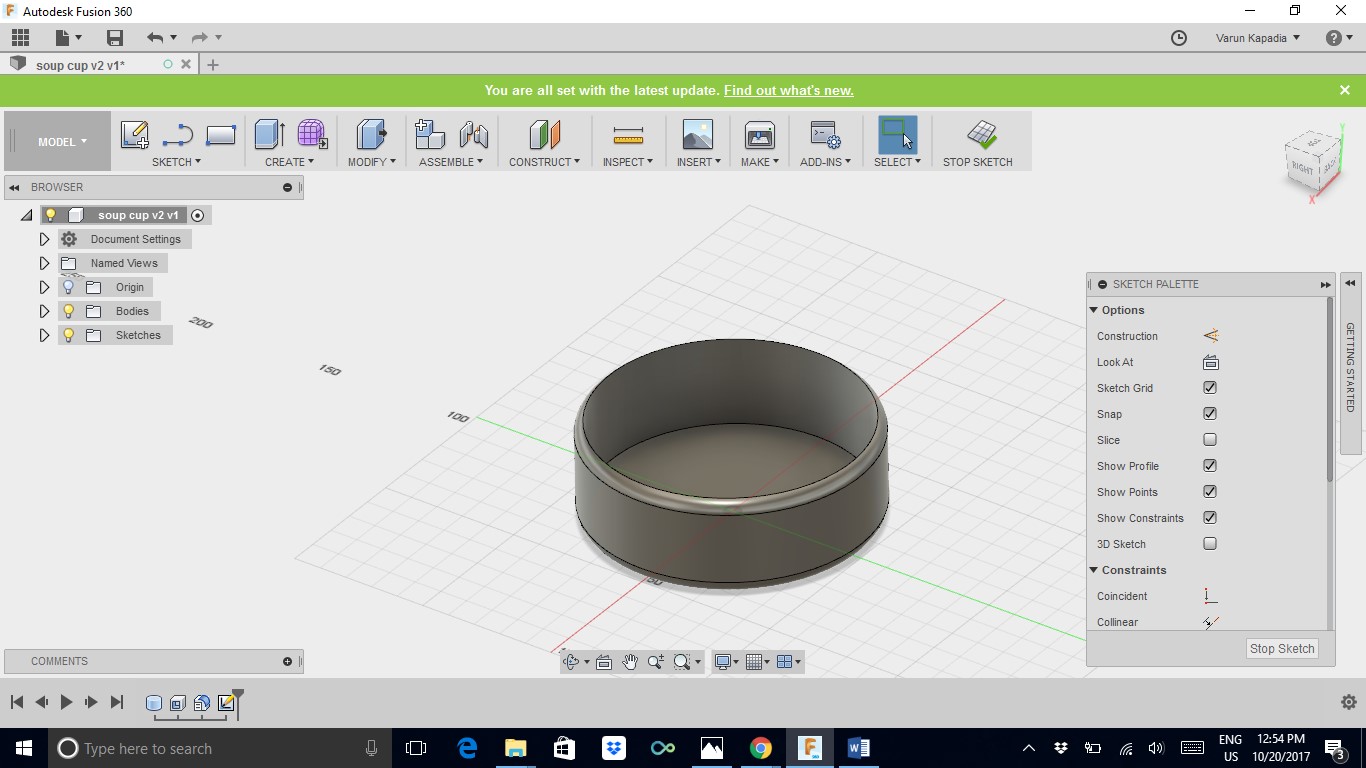Click the Stop Sketch button in Sketch Palette
This screenshot has height=768, width=1366.
coord(1282,649)
